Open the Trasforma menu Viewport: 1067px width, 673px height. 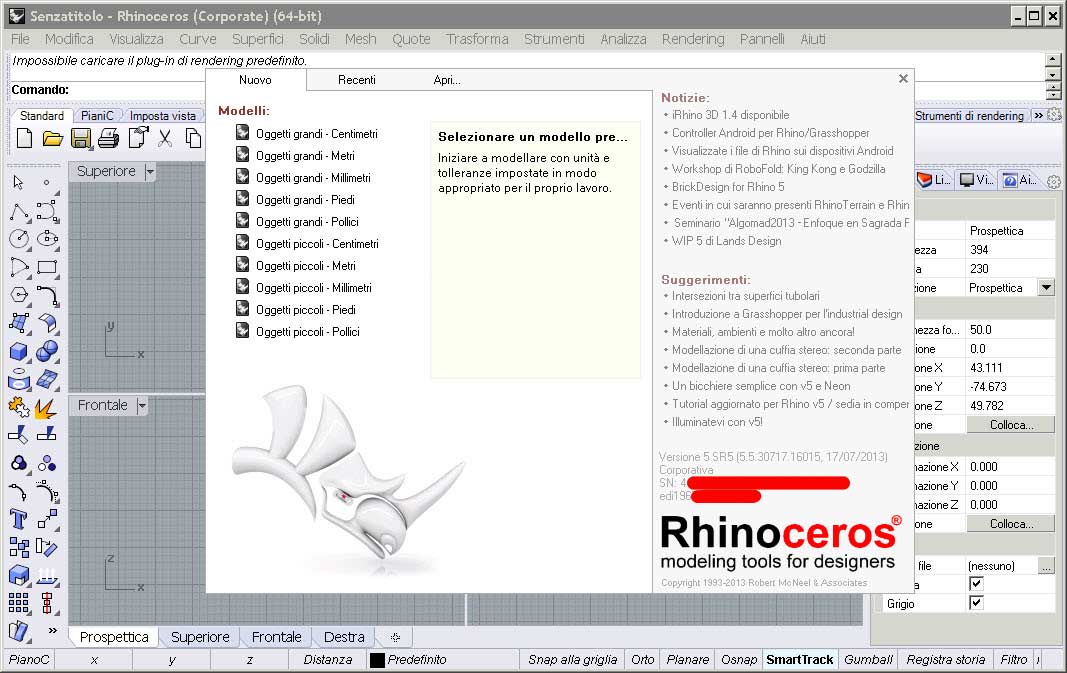[x=477, y=39]
